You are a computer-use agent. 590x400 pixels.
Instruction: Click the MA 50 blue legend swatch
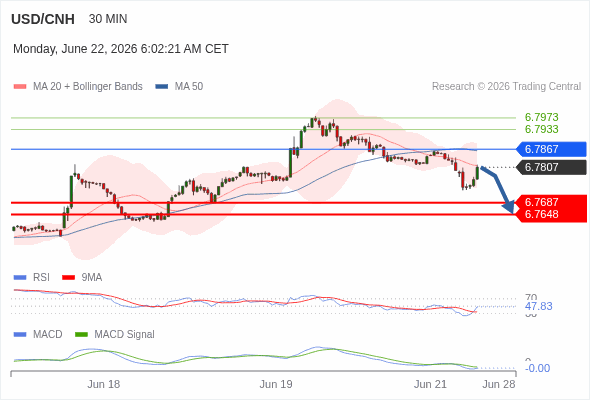[x=161, y=87]
